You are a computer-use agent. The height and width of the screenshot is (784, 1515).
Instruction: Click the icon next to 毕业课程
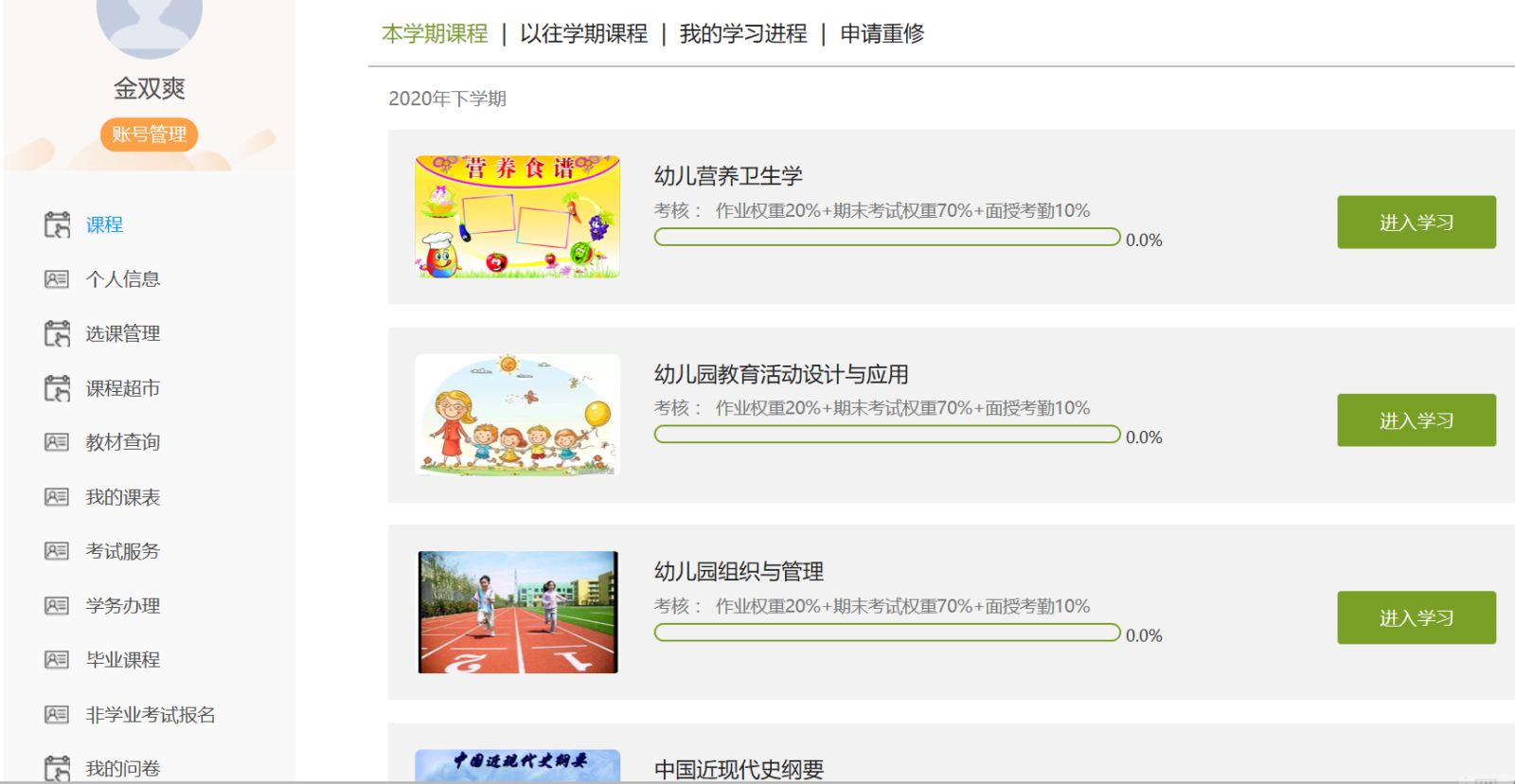[57, 660]
